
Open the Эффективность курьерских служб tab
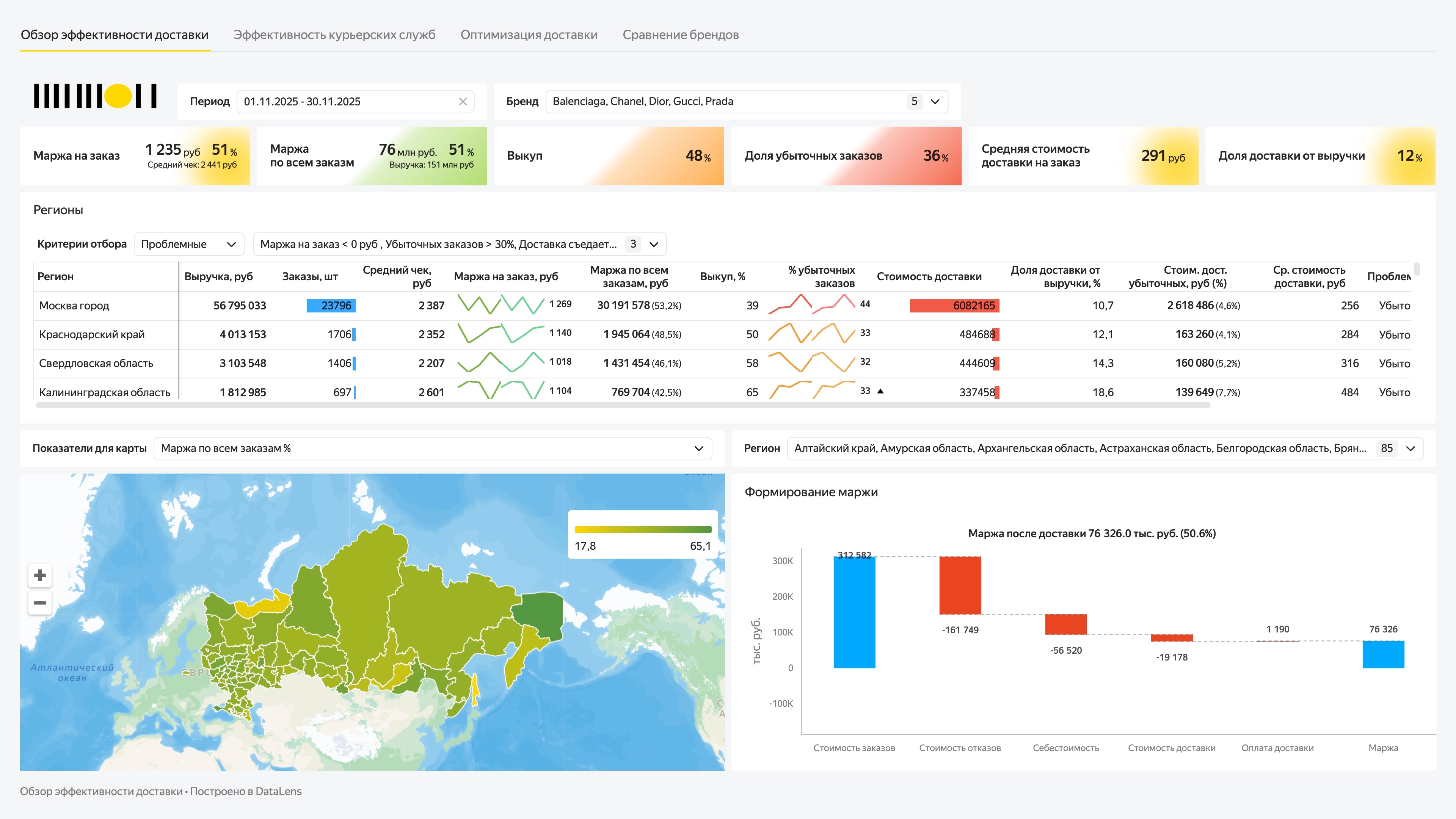pyautogui.click(x=334, y=35)
